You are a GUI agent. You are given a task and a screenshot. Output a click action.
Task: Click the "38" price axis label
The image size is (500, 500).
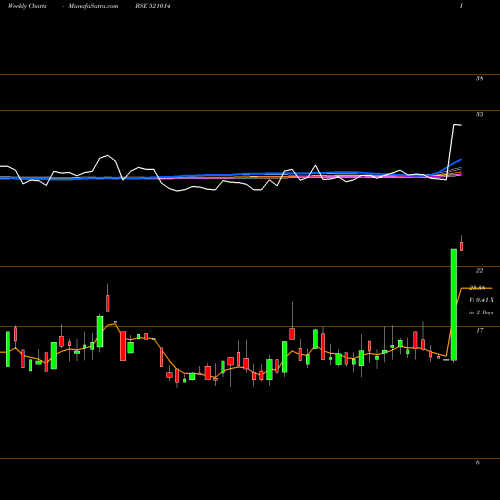[x=479, y=79]
